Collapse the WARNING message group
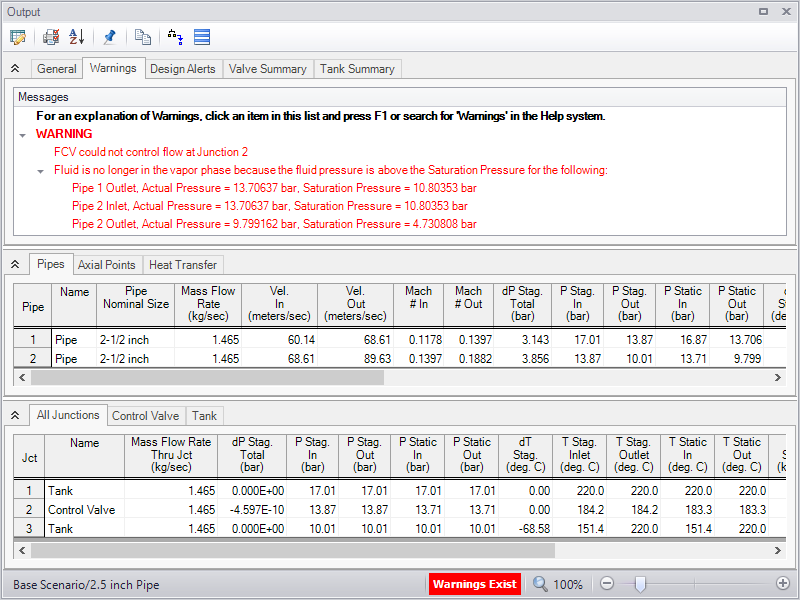 click(x=23, y=134)
